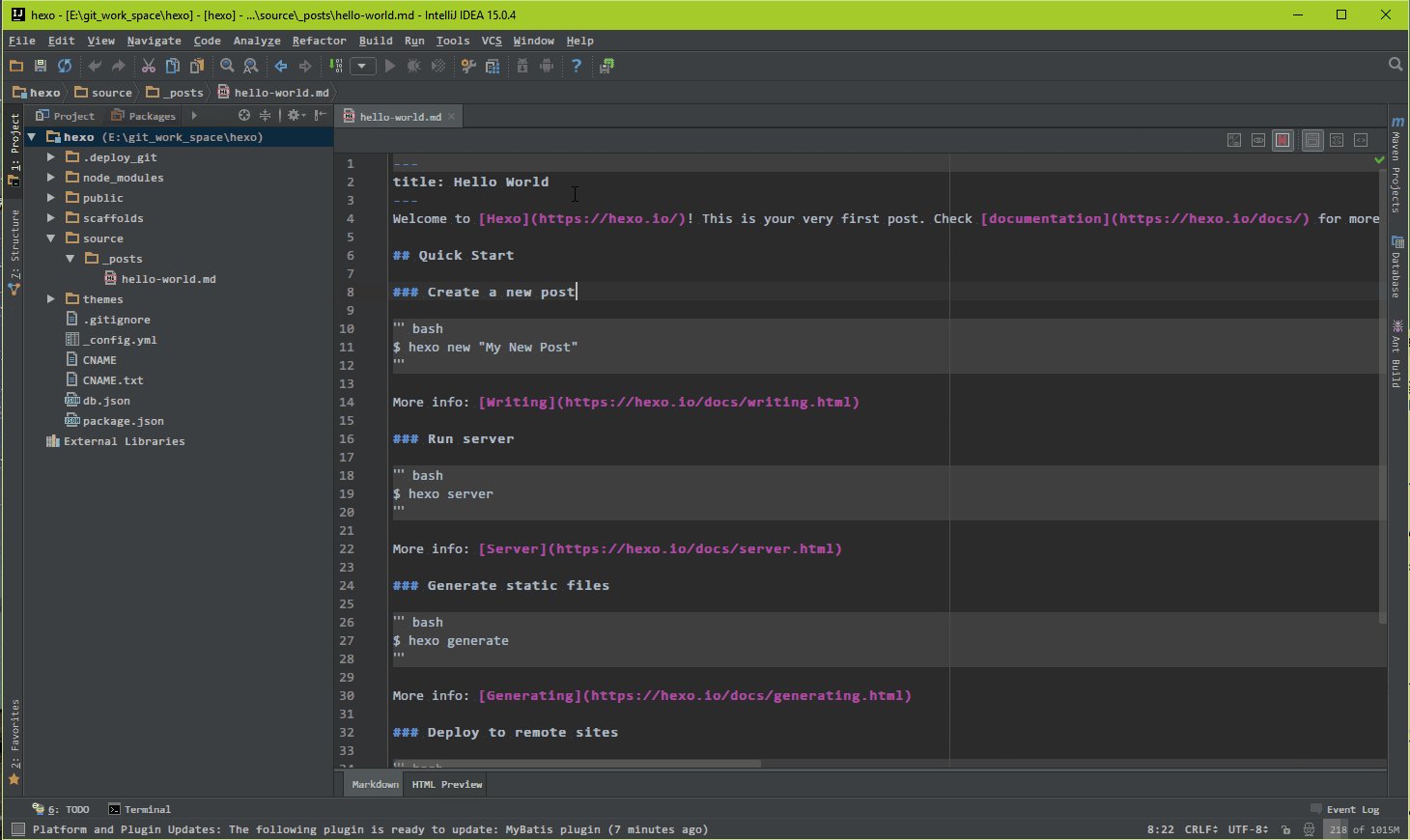Hide the Project tool window
The height and width of the screenshot is (840, 1410).
[x=320, y=115]
